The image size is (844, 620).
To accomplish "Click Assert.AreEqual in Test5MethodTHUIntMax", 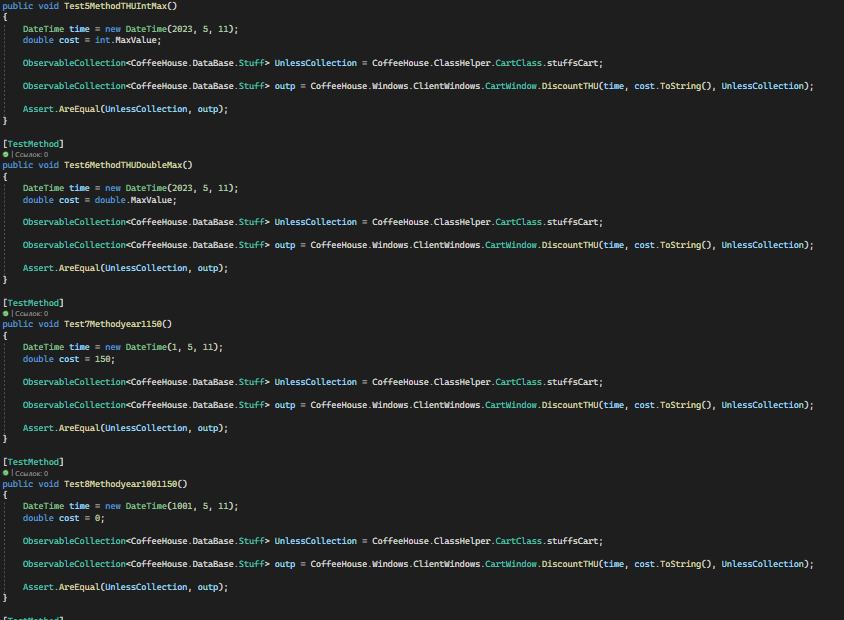I will pyautogui.click(x=60, y=108).
